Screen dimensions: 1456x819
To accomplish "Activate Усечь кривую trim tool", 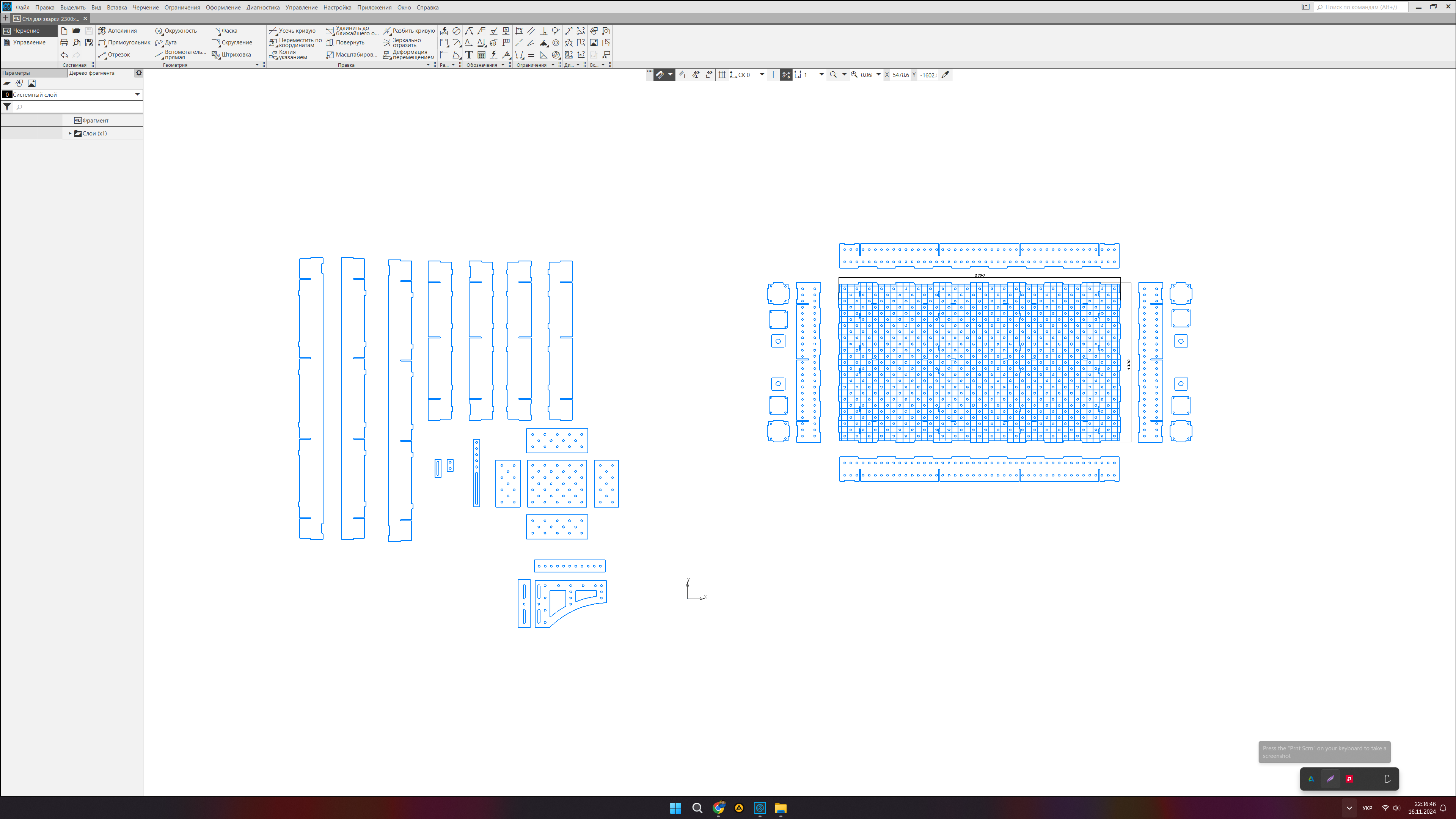I will tap(292, 30).
